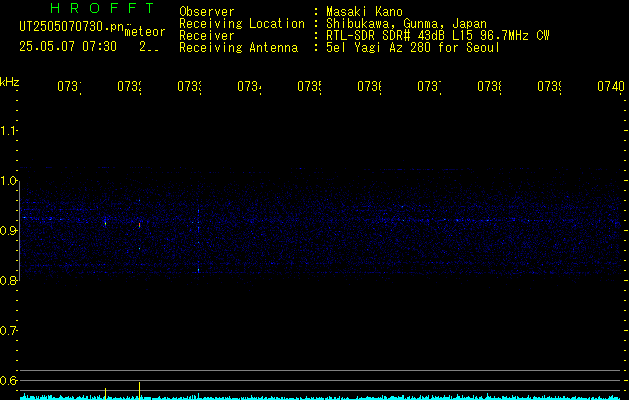
Task: Click the 0734 time marker
Action: point(249,86)
